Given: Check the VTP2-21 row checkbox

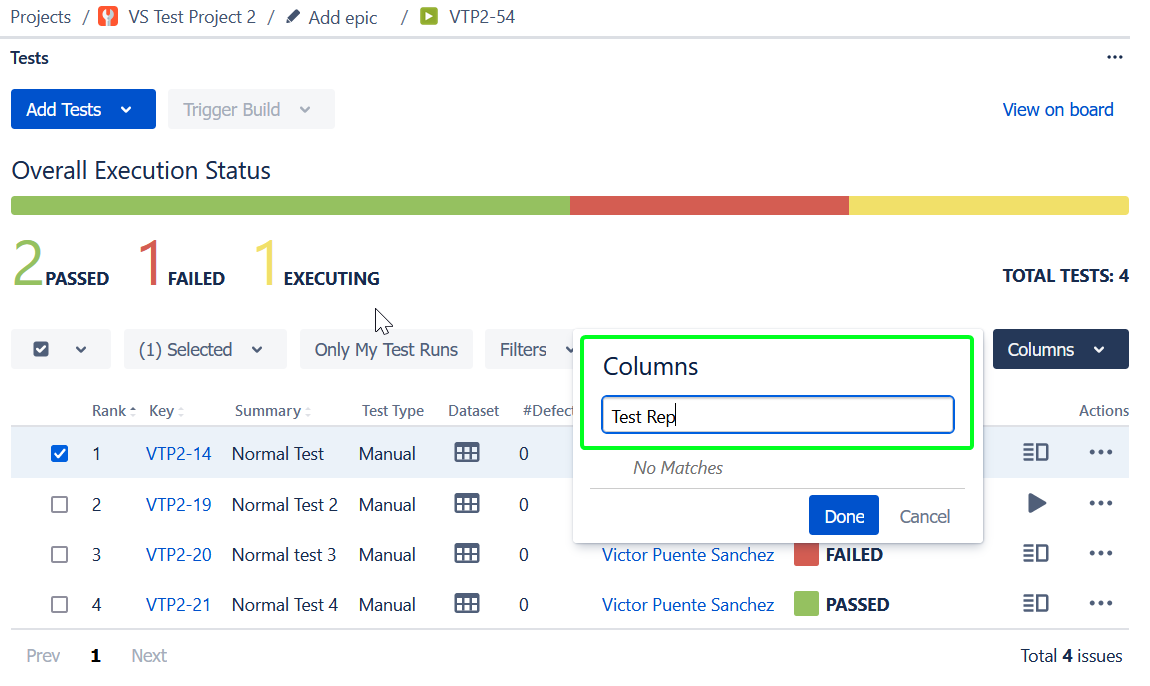Looking at the screenshot, I should pos(60,605).
